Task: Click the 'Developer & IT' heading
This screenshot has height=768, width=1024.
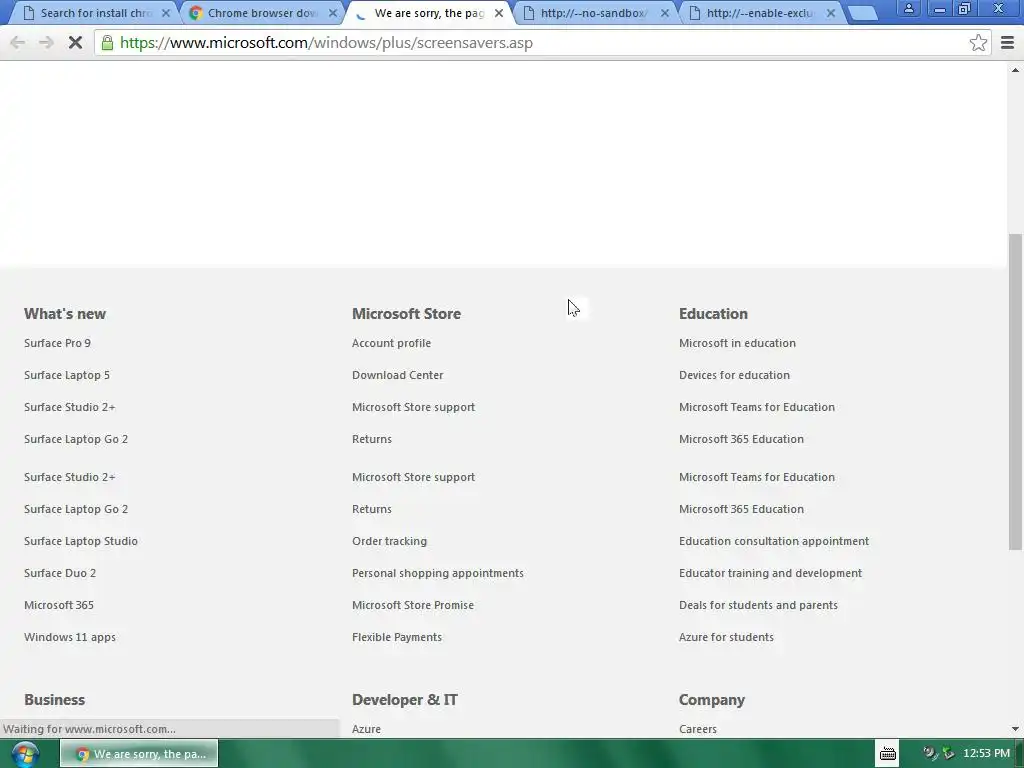Action: (405, 699)
